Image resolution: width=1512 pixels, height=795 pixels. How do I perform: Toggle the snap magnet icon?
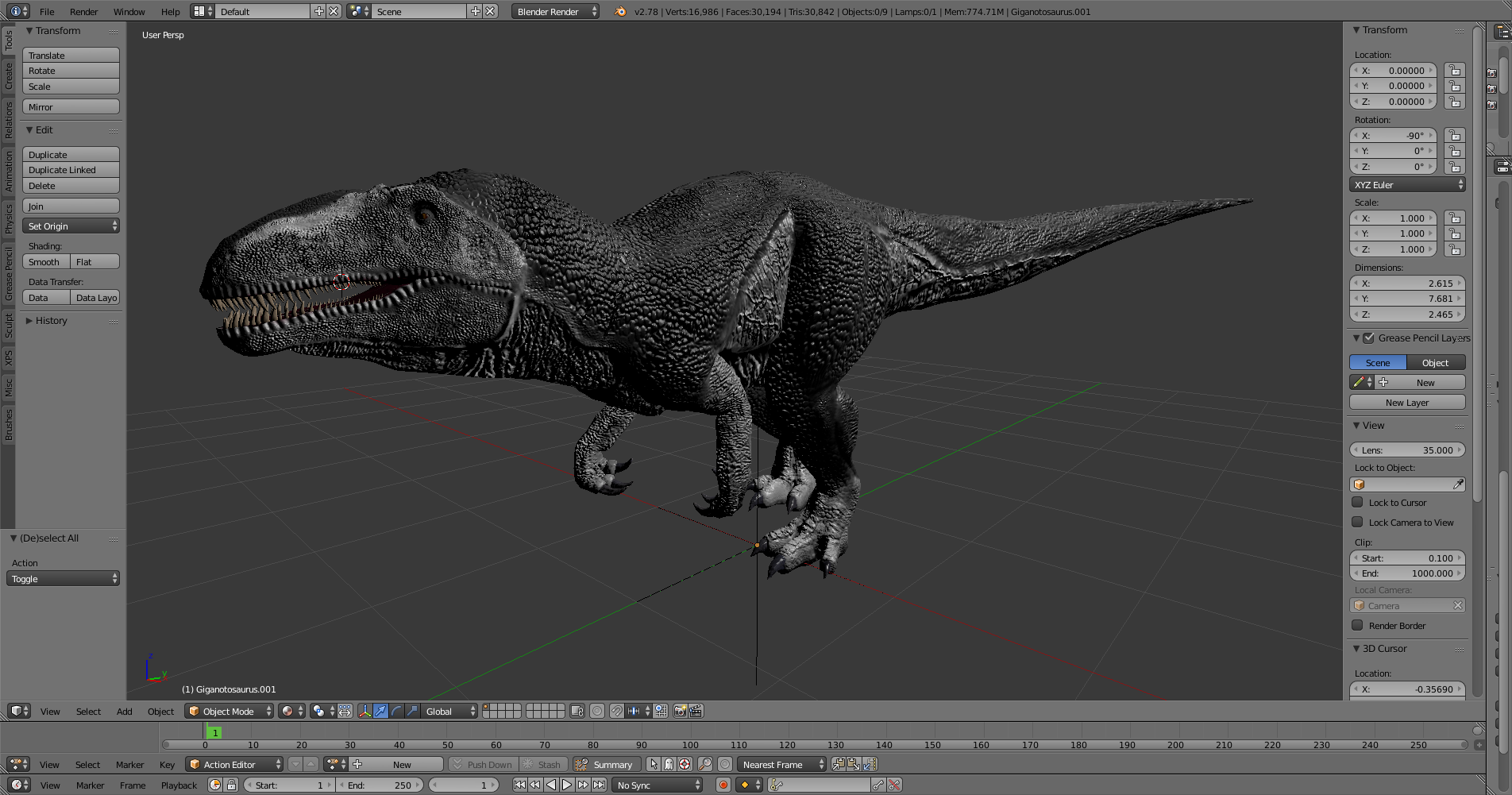point(617,711)
